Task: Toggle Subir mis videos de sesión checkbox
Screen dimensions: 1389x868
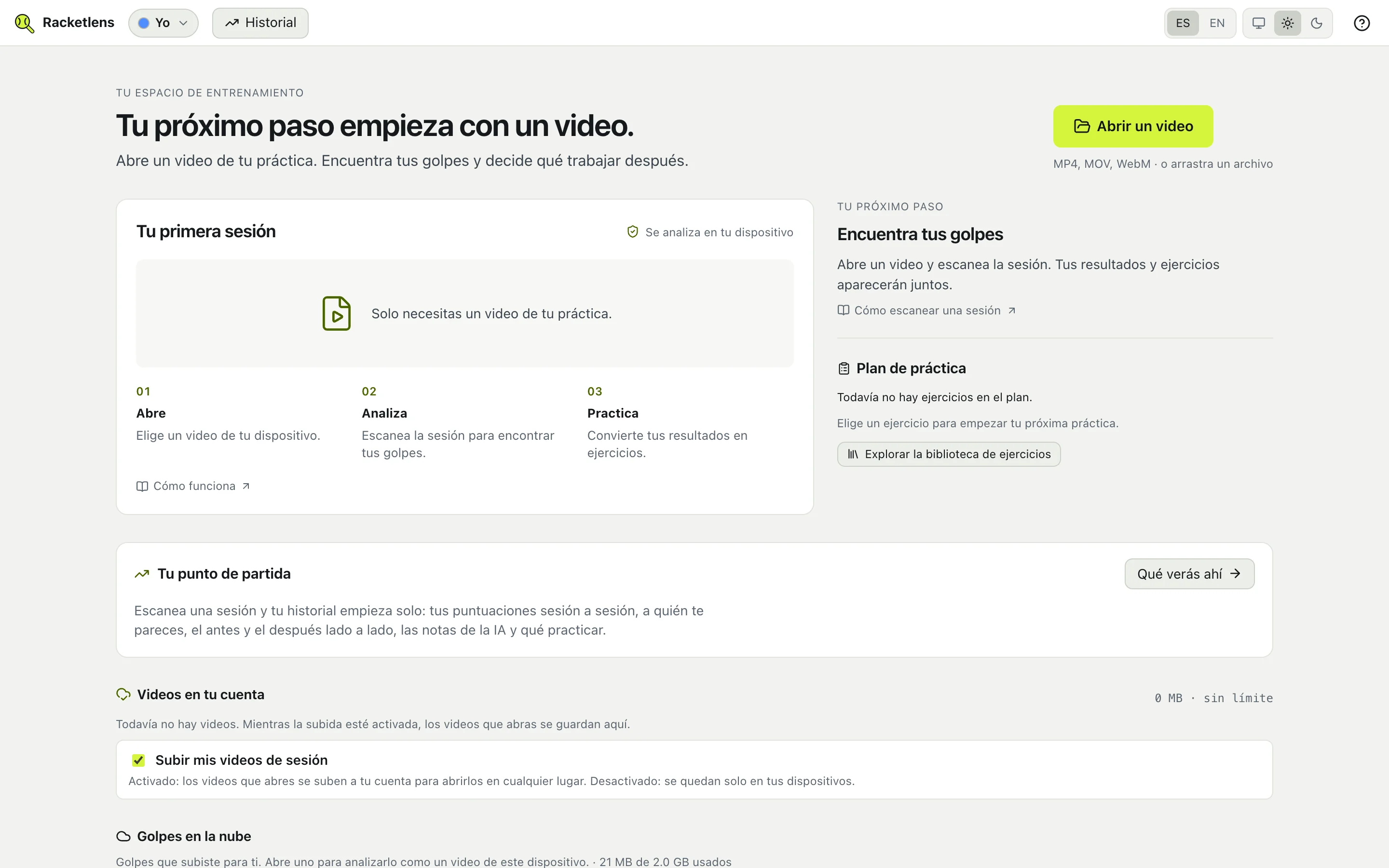Action: [138, 760]
